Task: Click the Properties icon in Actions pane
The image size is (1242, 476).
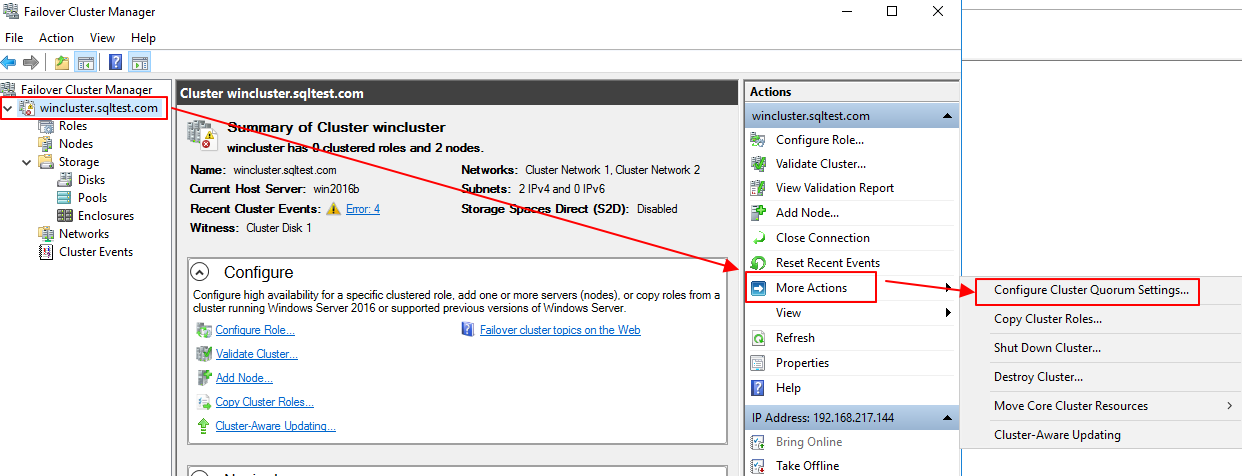Action: [758, 363]
